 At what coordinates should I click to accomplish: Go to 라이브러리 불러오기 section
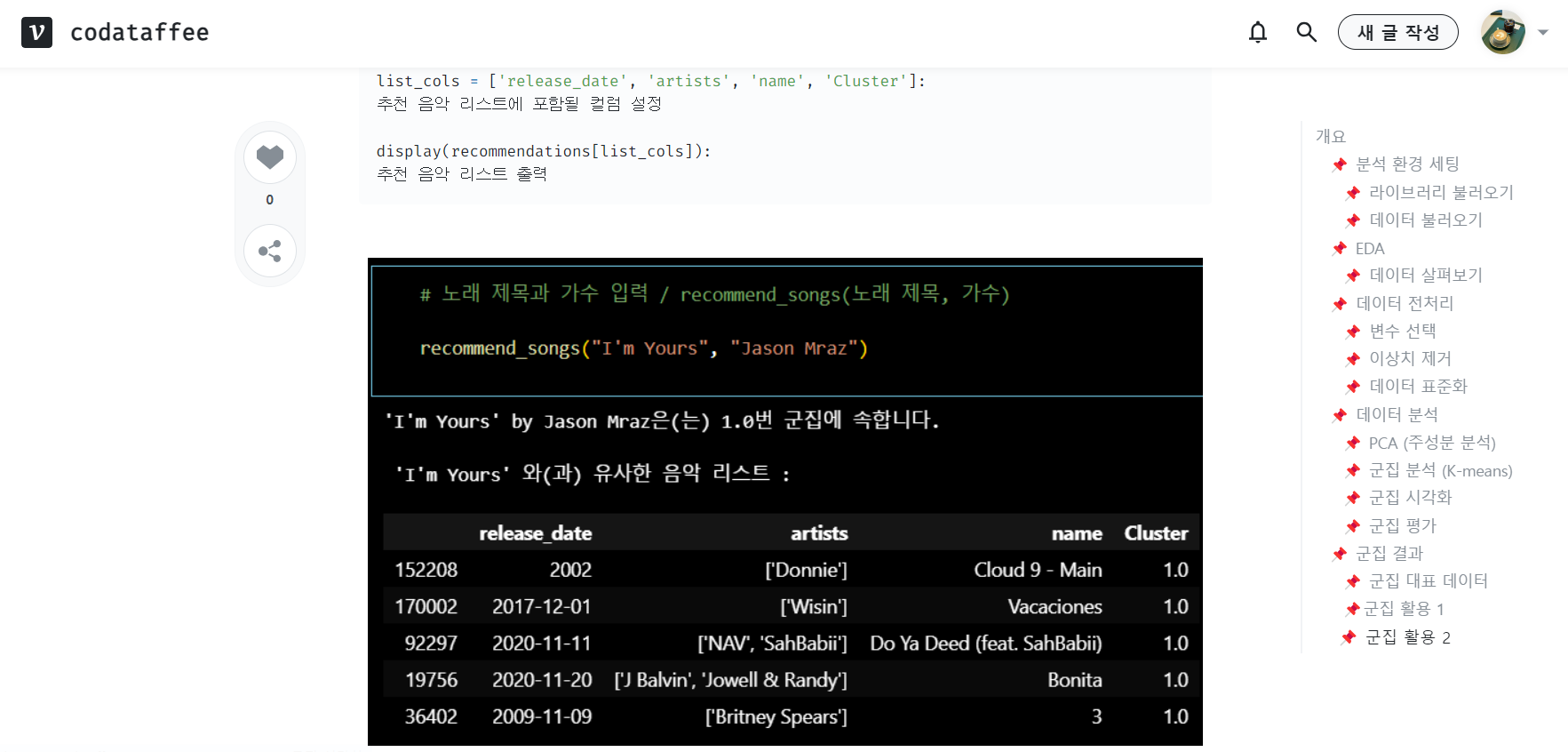[1441, 193]
